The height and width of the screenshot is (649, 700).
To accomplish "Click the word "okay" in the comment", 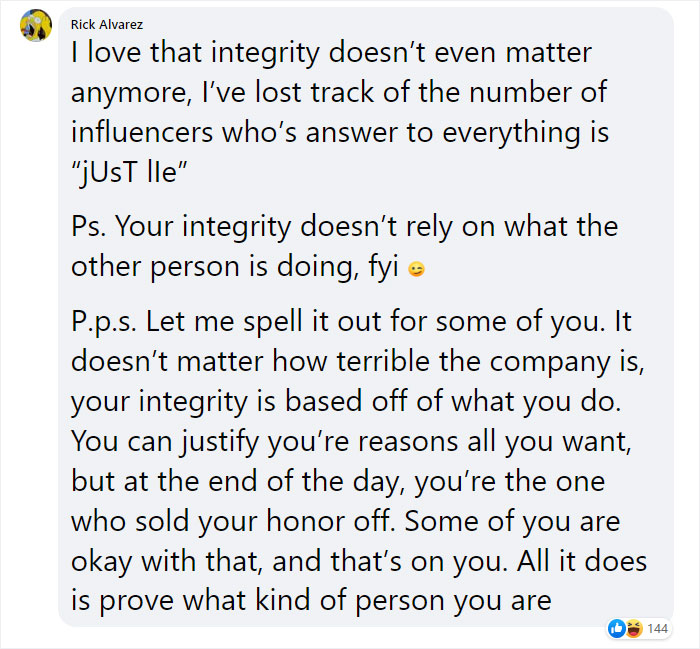I will (x=101, y=562).
